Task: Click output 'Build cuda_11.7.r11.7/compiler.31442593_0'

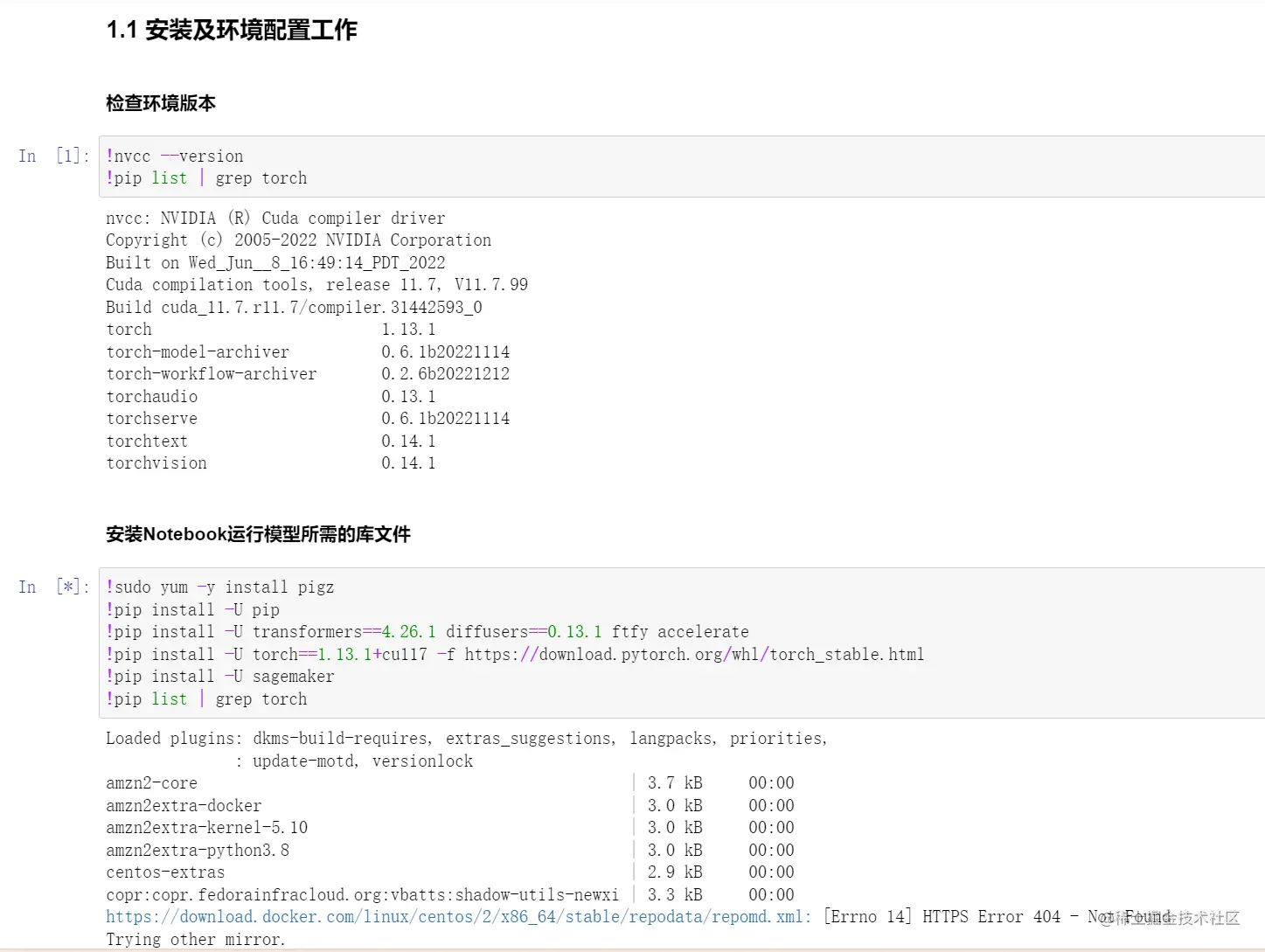Action: pyautogui.click(x=294, y=307)
